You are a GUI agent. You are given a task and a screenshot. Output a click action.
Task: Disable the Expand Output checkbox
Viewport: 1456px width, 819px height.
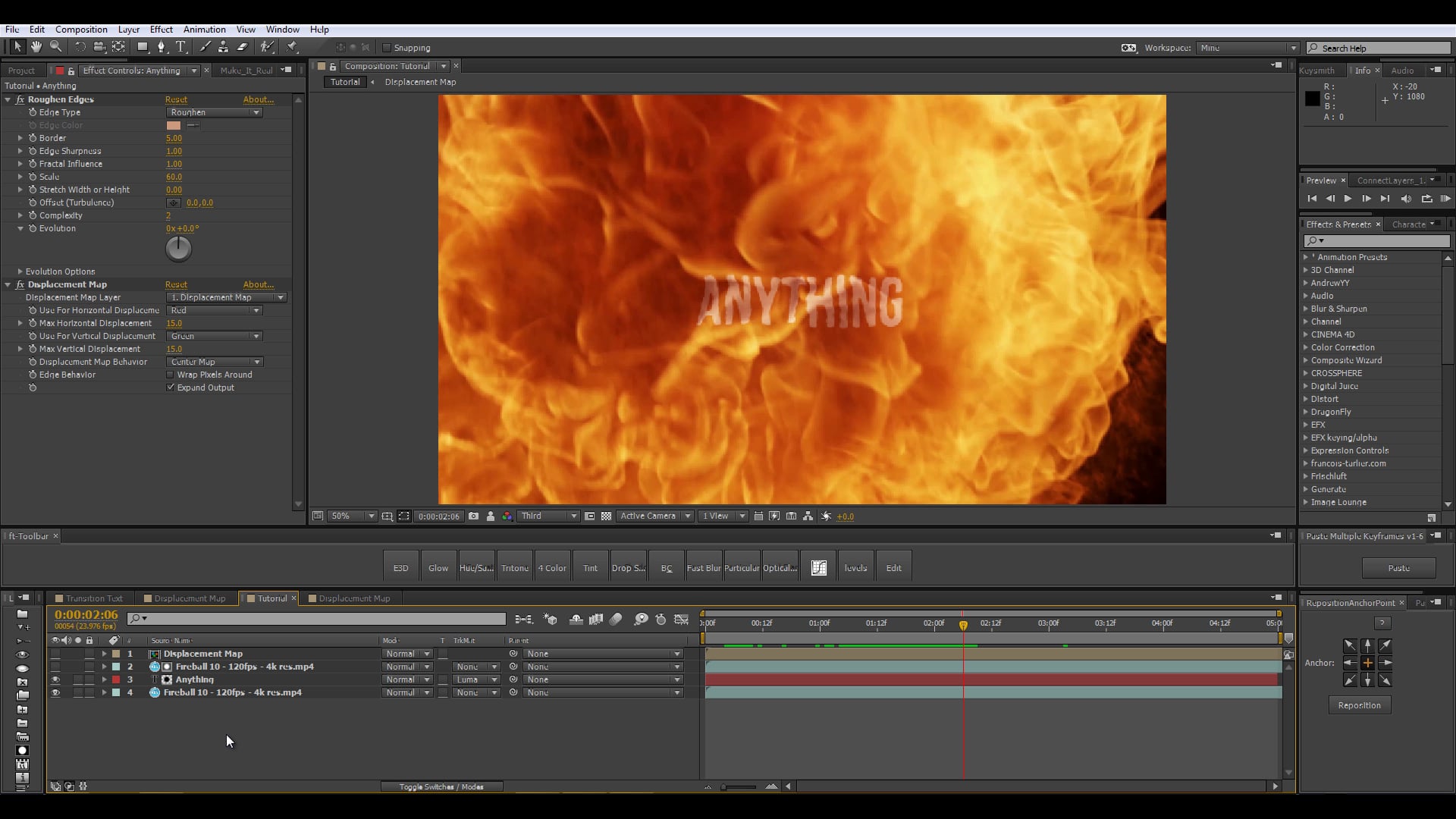[171, 388]
